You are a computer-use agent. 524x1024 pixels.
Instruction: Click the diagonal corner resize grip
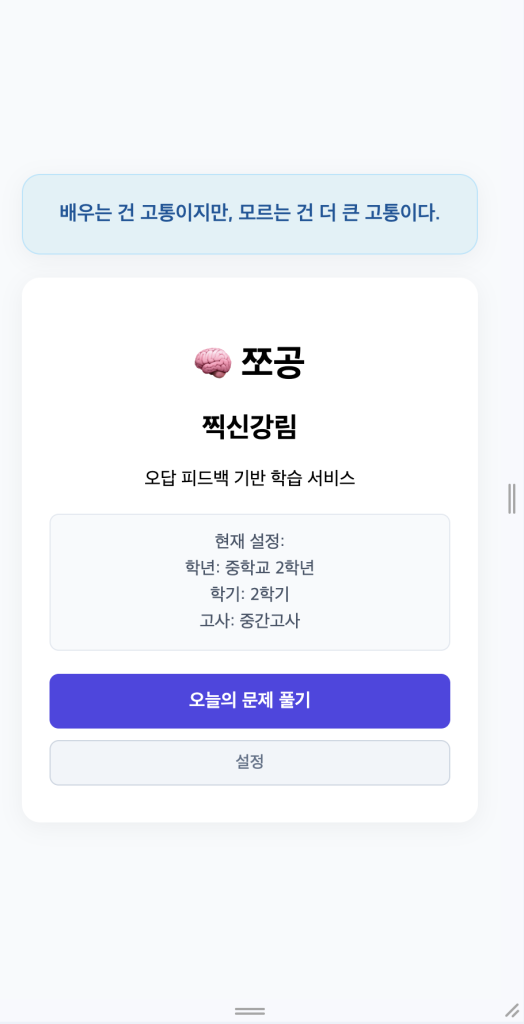[x=512, y=1010]
